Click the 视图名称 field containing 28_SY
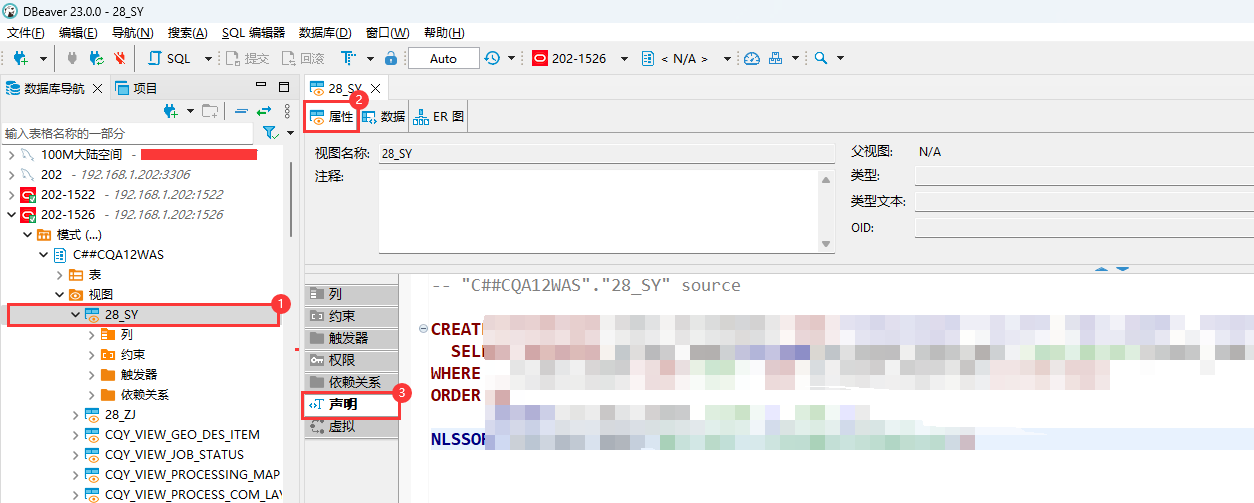The image size is (1254, 503). pos(607,153)
